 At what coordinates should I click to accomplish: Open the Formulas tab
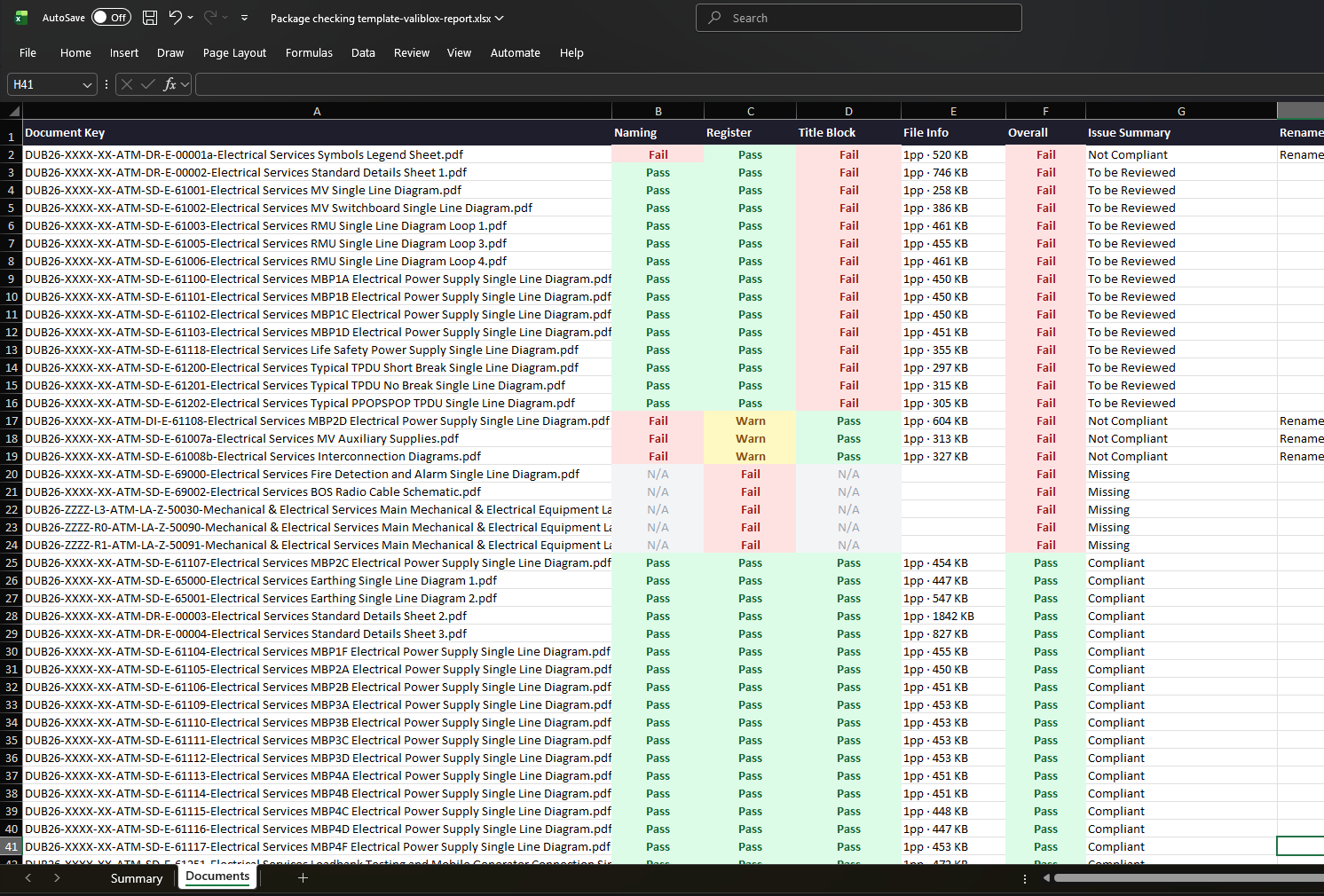(x=309, y=53)
